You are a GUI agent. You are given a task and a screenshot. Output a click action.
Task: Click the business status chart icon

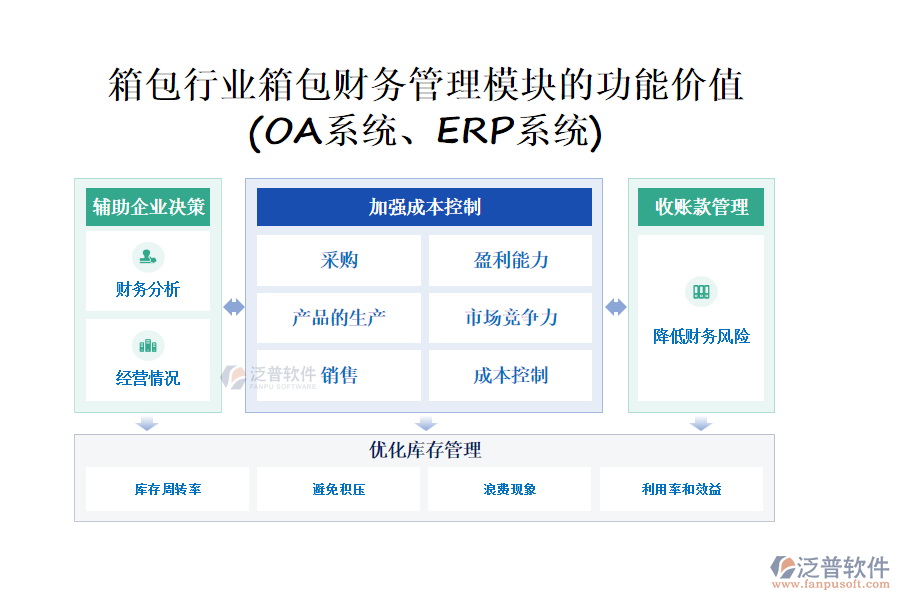point(148,346)
